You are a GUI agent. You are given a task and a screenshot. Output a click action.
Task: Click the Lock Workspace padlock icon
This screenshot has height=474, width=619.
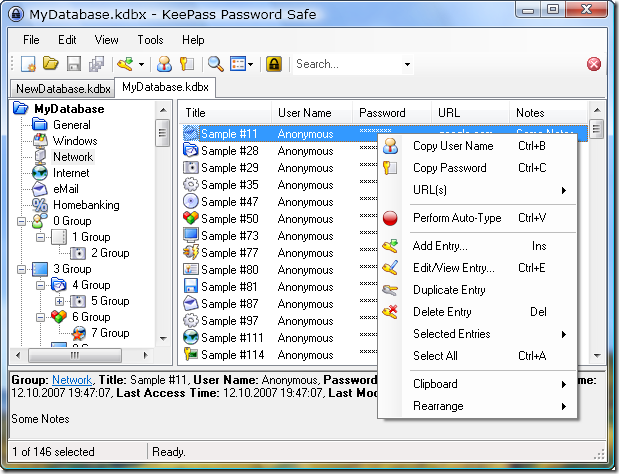click(x=274, y=64)
